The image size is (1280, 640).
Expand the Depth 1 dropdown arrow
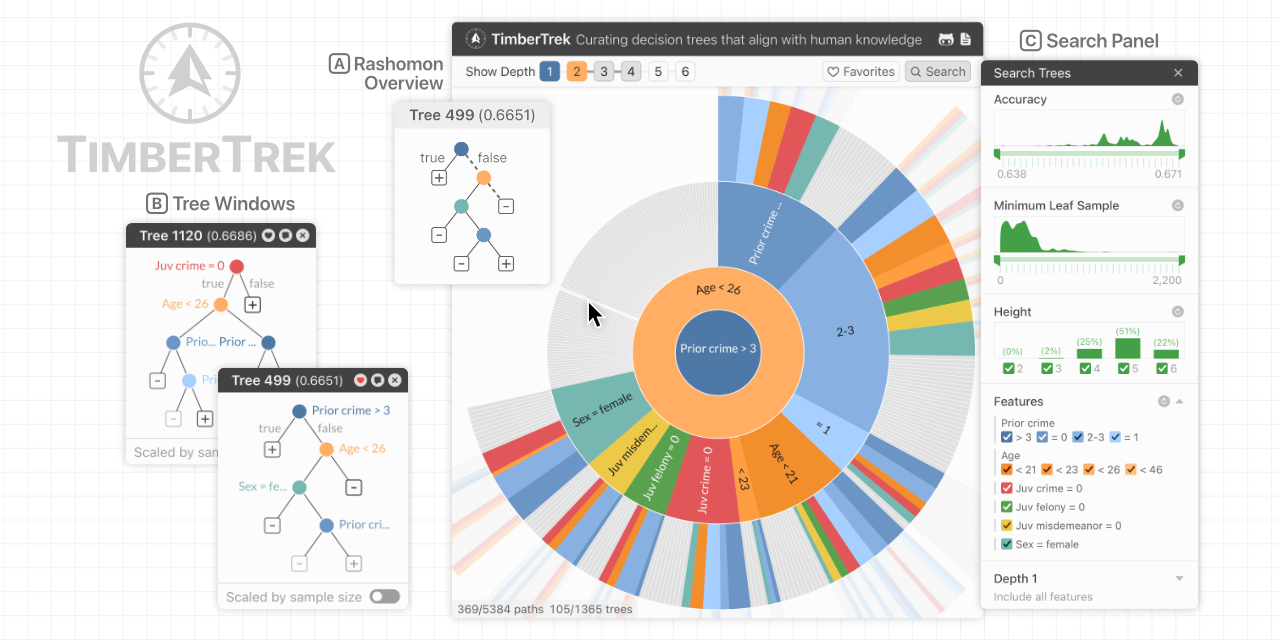tap(1179, 579)
